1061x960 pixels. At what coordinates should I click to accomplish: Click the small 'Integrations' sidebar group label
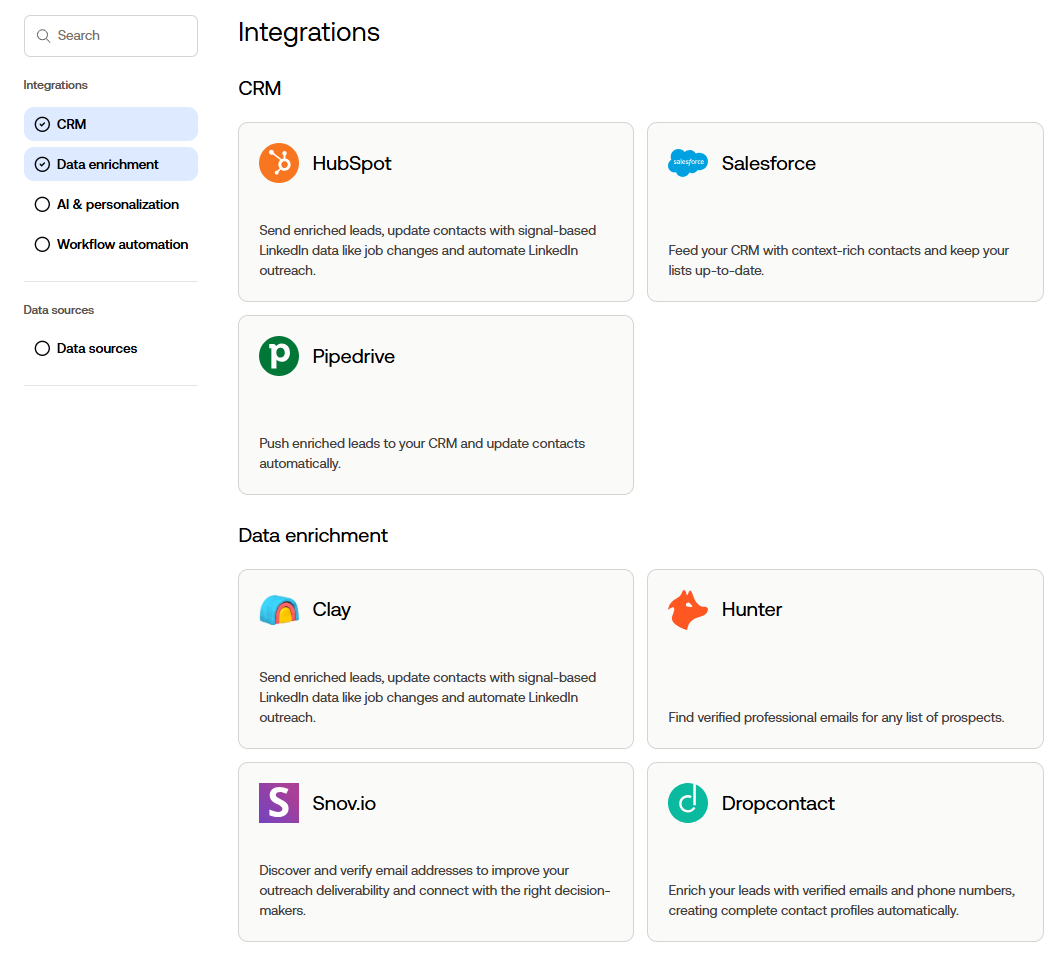coord(55,85)
